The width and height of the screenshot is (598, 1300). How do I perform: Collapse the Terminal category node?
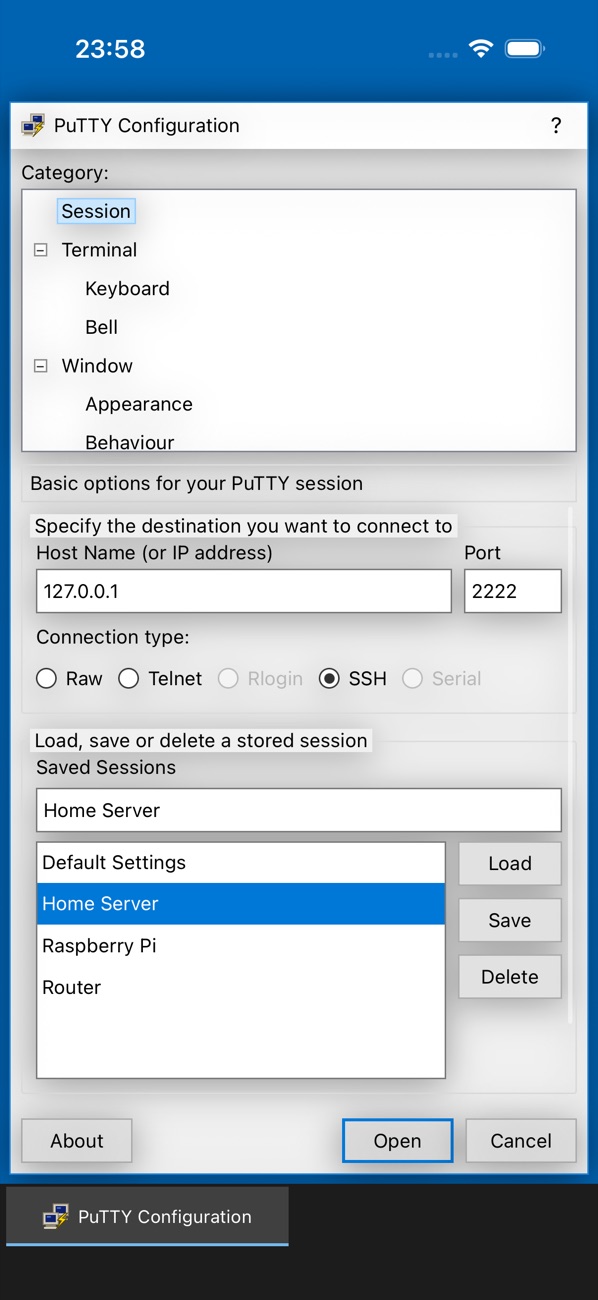tap(41, 250)
